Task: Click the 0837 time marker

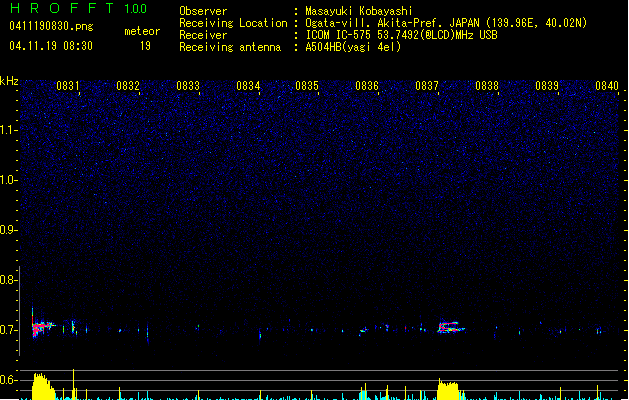Action: click(427, 86)
